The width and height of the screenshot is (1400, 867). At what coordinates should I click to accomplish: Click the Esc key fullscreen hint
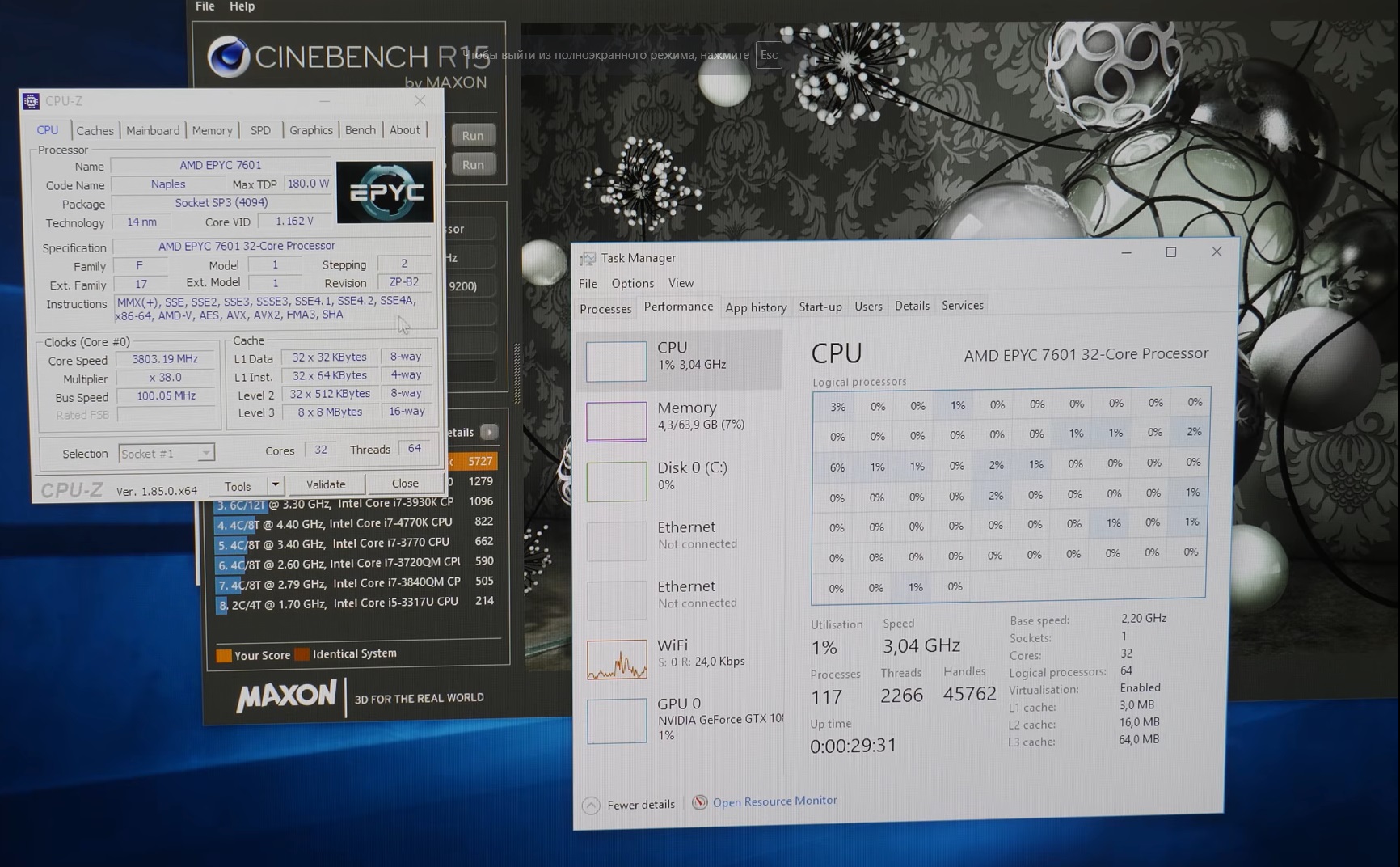click(x=769, y=55)
